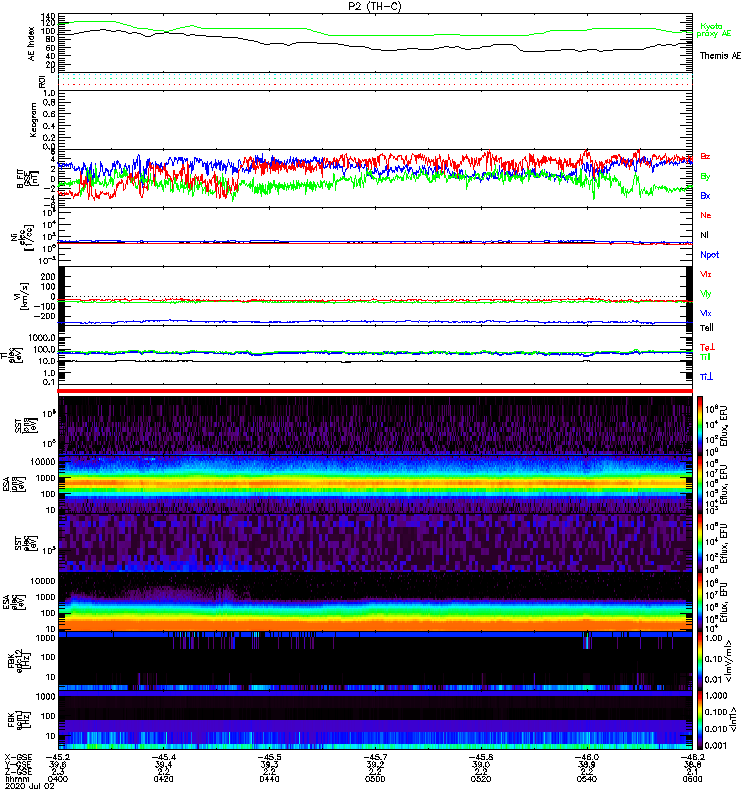750x800 pixels.
Task: Select the black "Ni" density legend label
Action: tap(705, 235)
